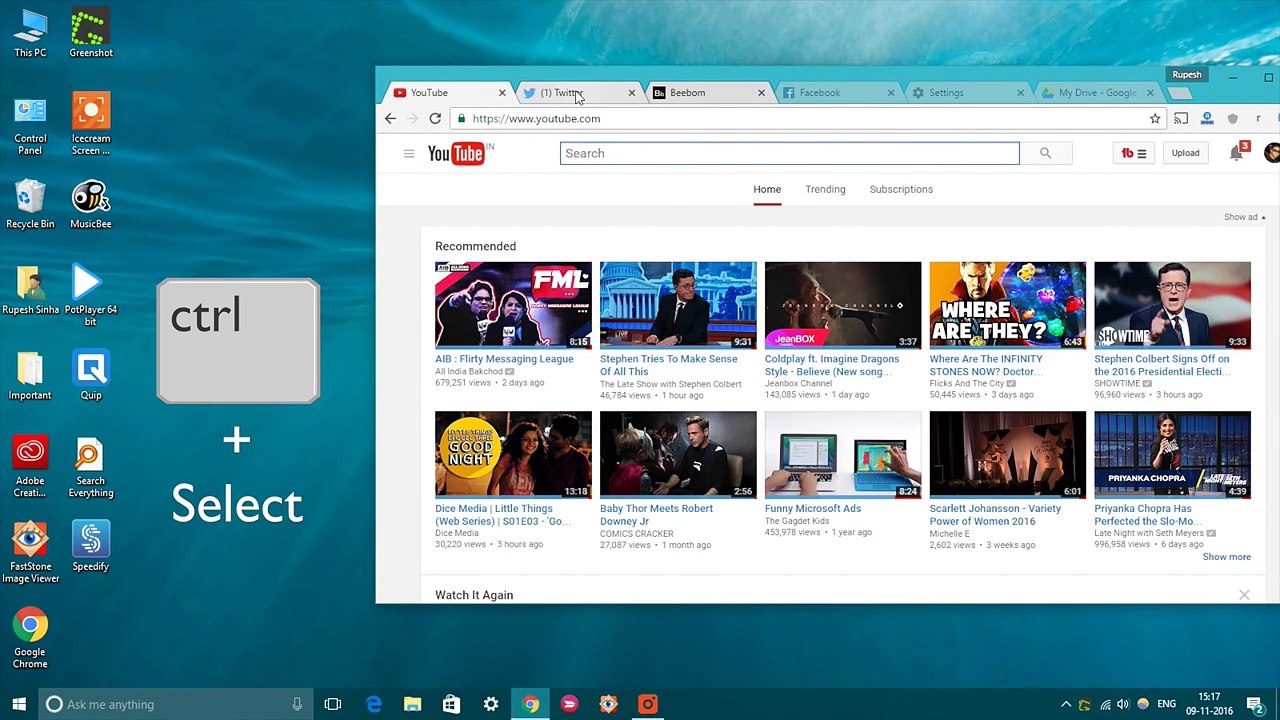The height and width of the screenshot is (720, 1280).
Task: Switch to the Facebook tab
Action: click(x=837, y=93)
